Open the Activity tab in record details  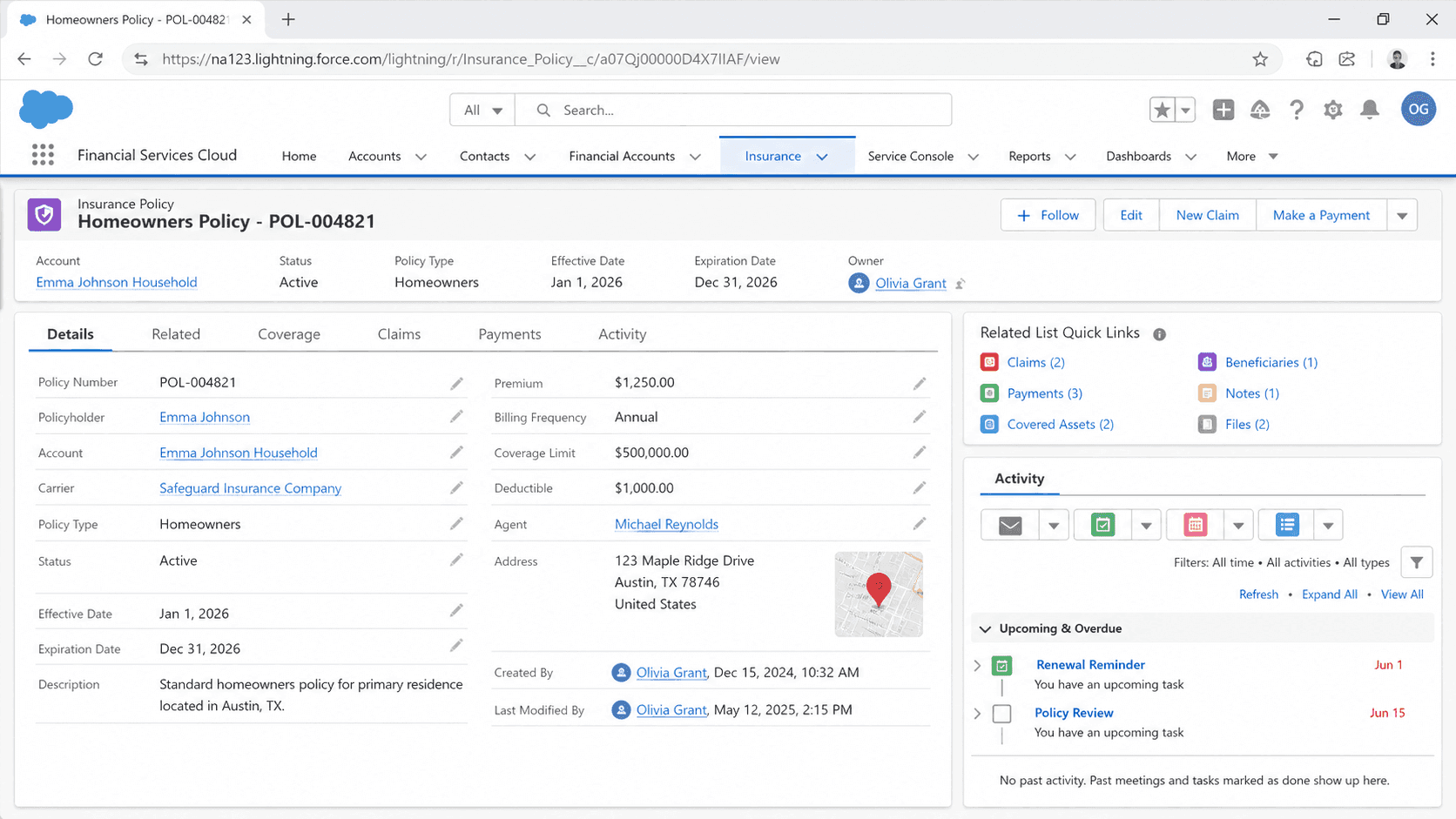click(x=623, y=334)
